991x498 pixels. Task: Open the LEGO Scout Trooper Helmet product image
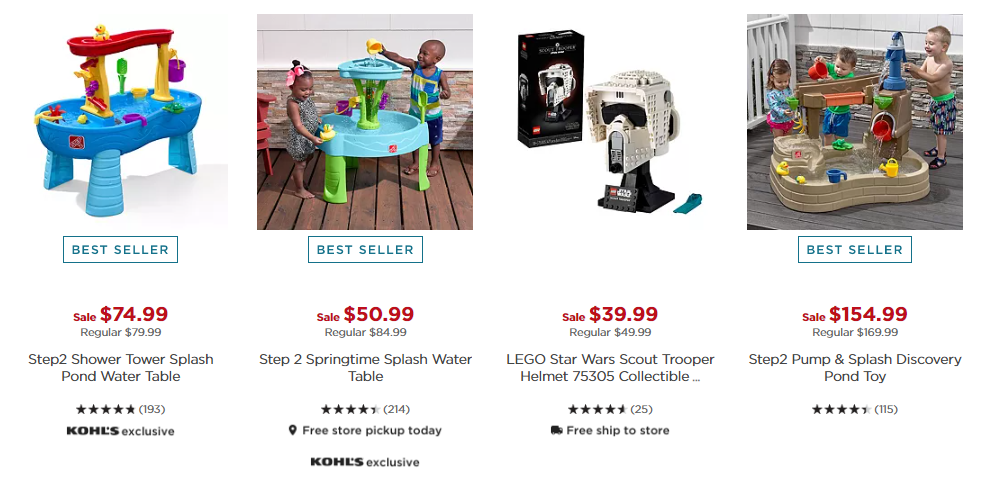click(x=610, y=122)
